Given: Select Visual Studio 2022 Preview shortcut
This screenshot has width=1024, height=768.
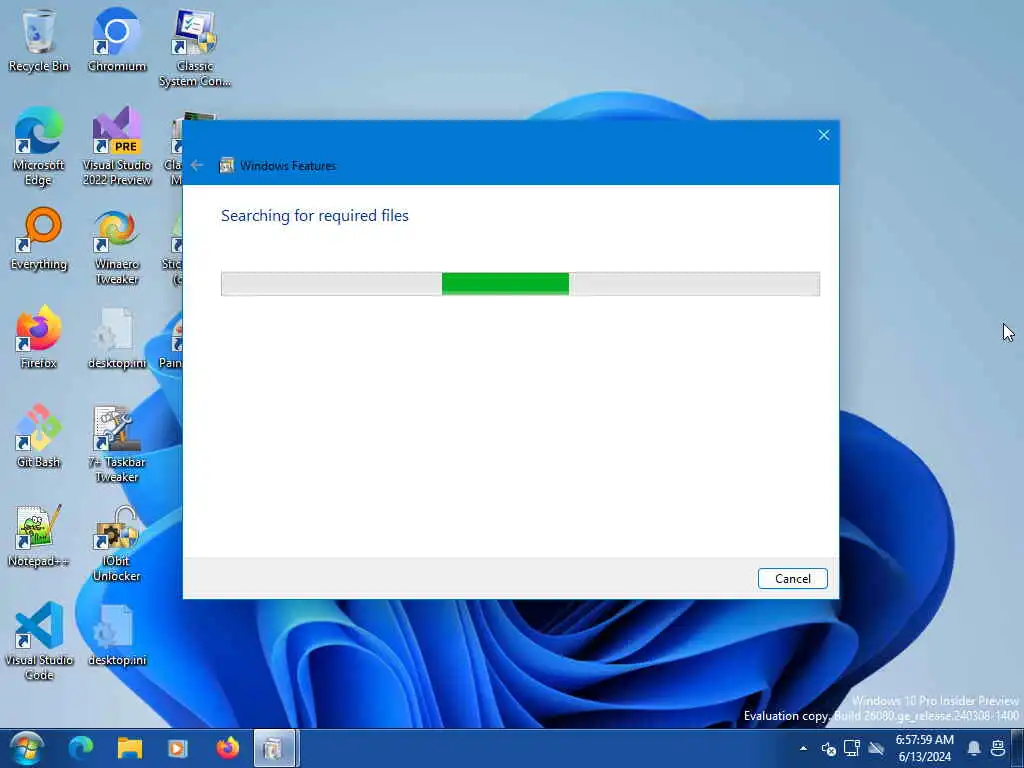Looking at the screenshot, I should (x=117, y=148).
